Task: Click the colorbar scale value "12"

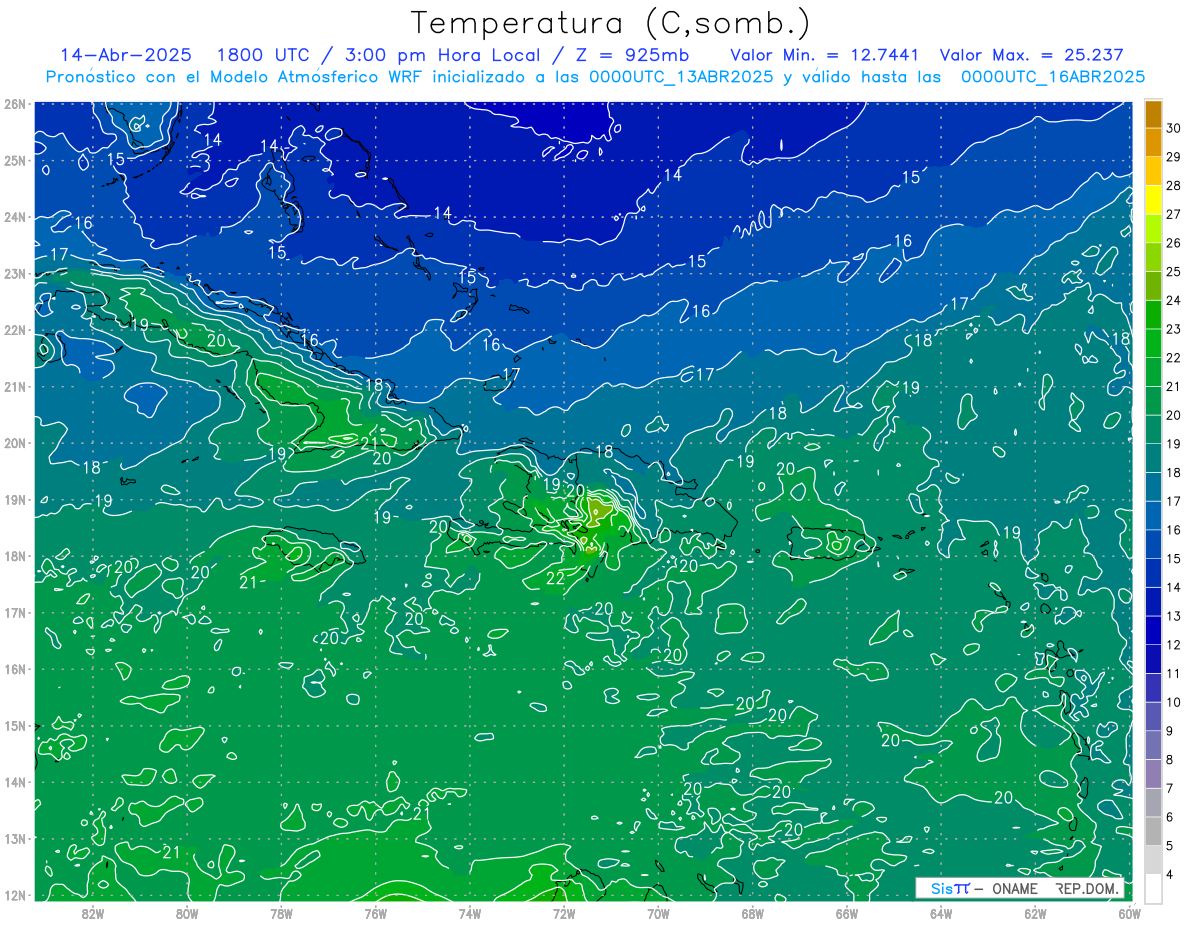Action: pyautogui.click(x=1174, y=645)
